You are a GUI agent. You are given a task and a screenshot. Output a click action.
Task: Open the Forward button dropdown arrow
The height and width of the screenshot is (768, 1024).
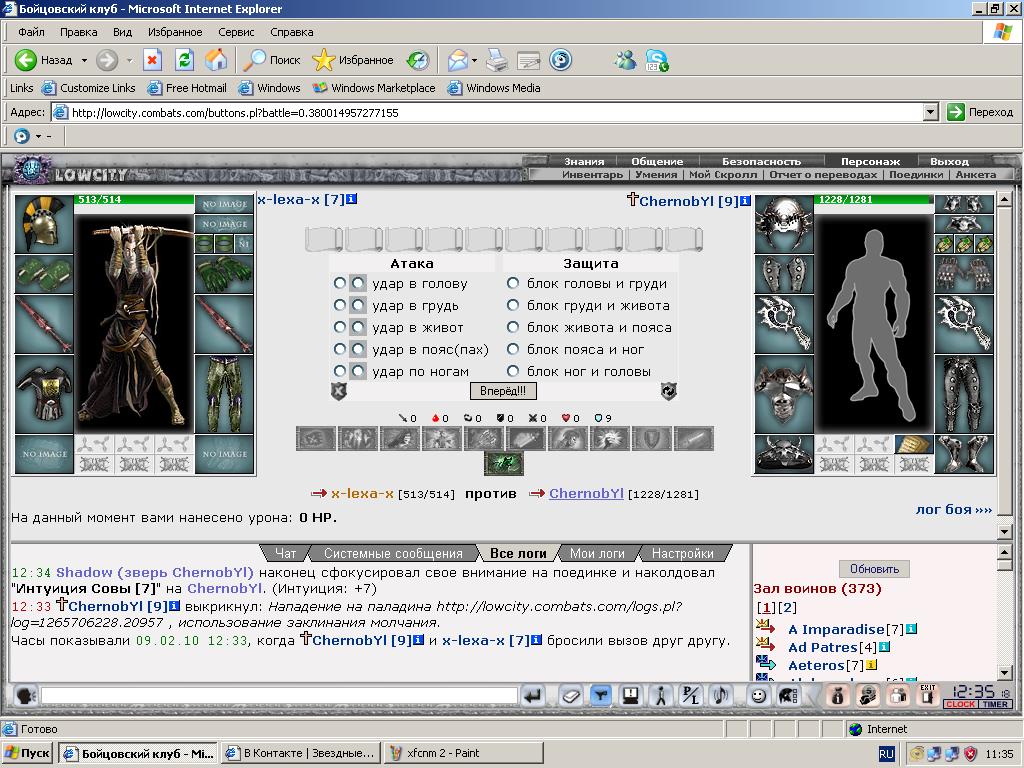[x=129, y=60]
